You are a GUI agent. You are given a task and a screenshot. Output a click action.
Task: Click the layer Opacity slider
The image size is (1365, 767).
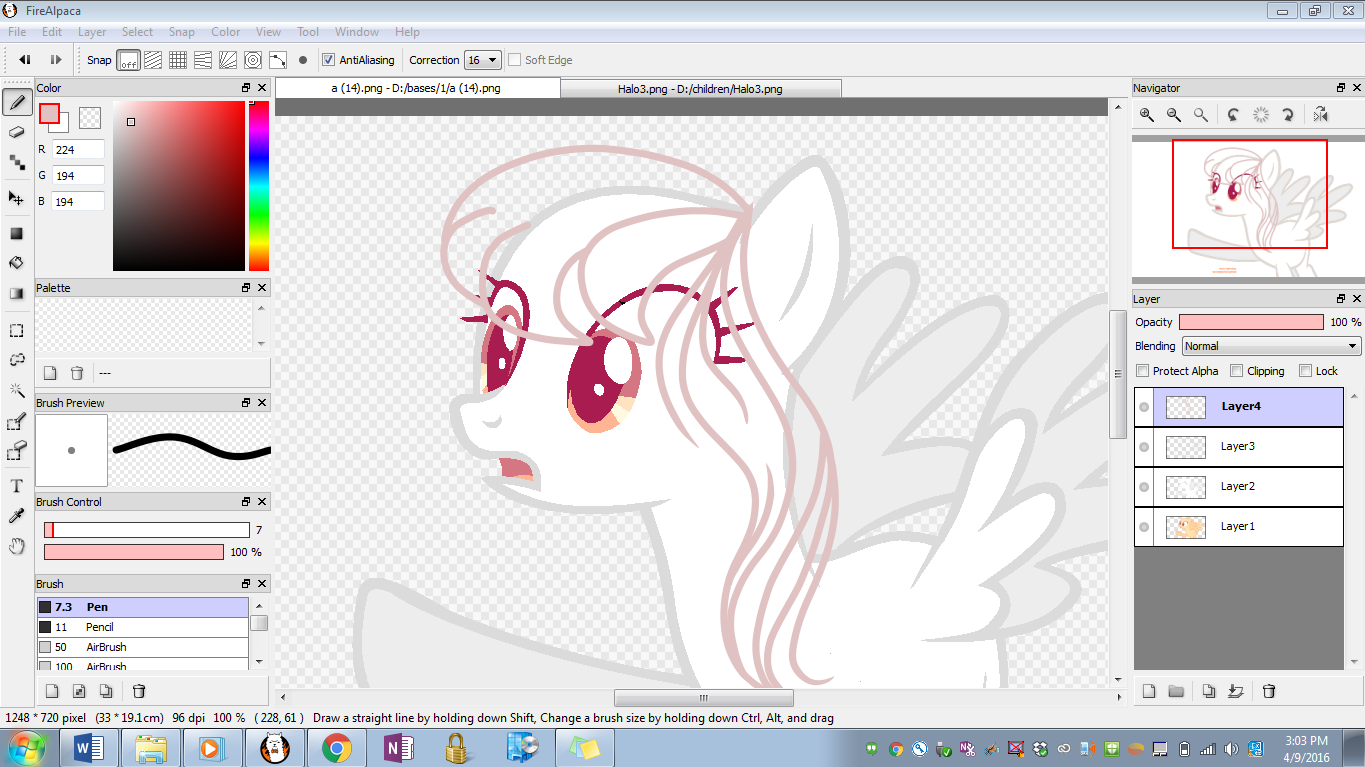point(1251,322)
